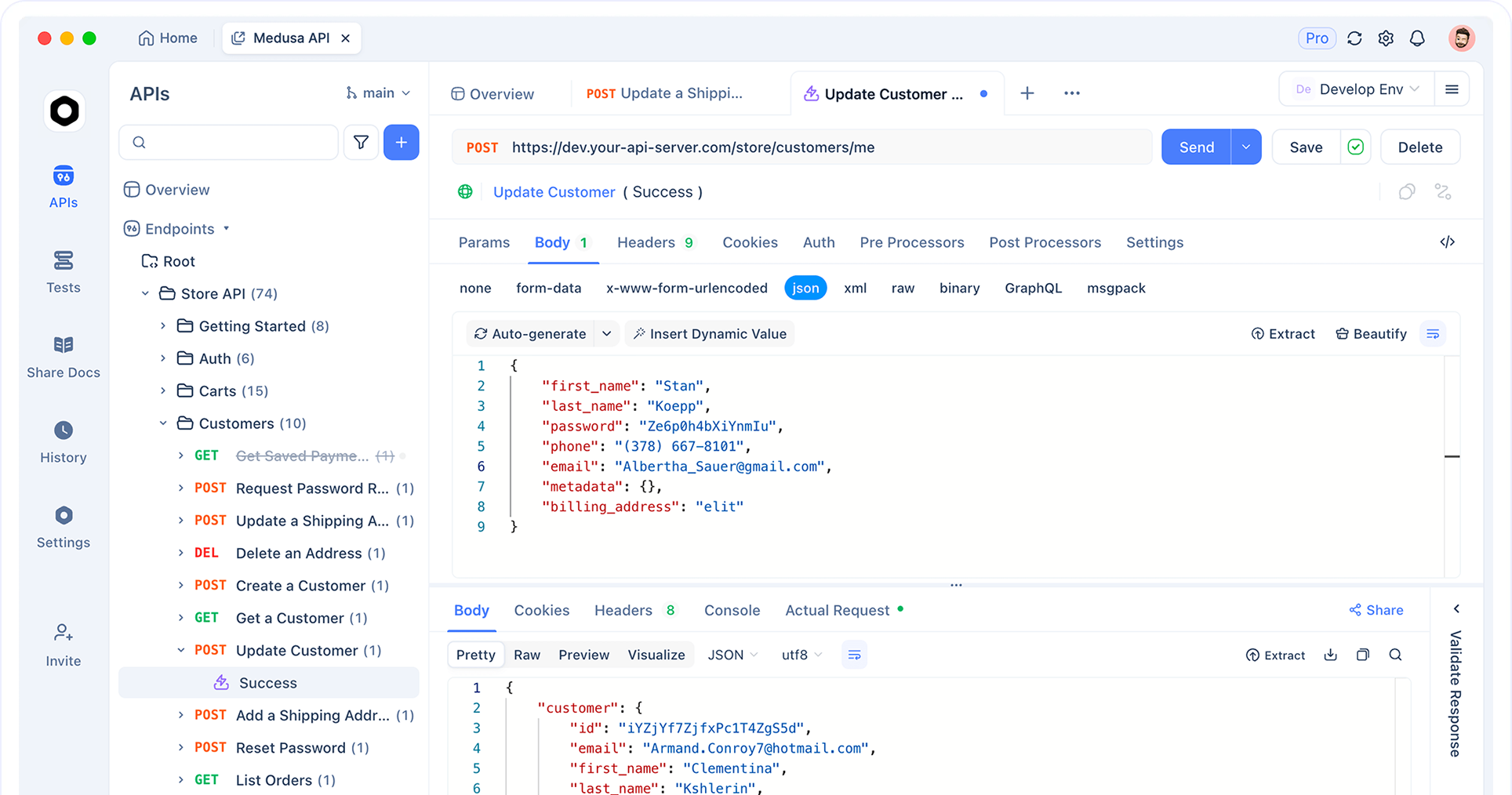
Task: Open the gear settings icon at top right
Action: (1386, 38)
